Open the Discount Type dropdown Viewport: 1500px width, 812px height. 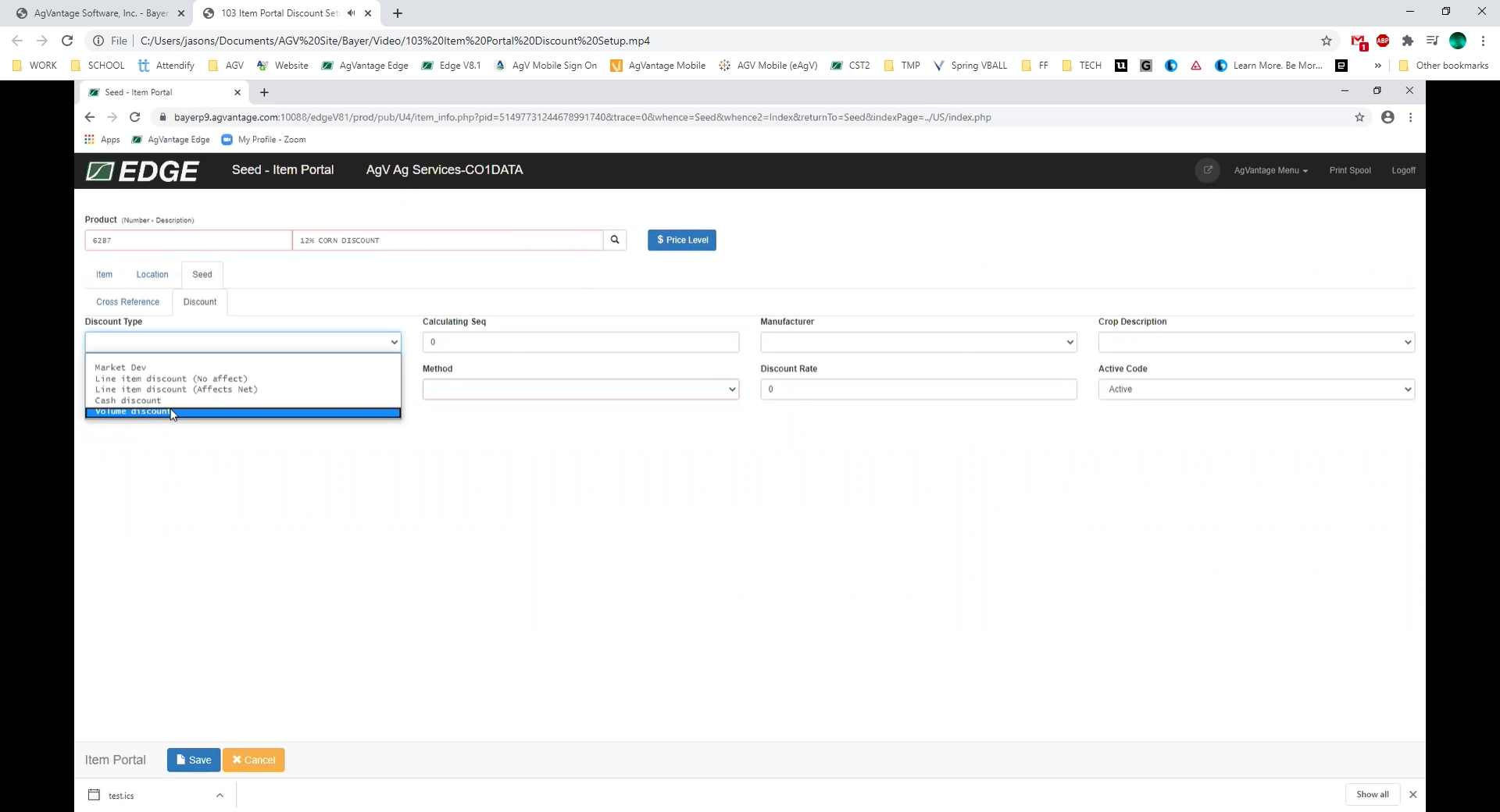pos(243,342)
